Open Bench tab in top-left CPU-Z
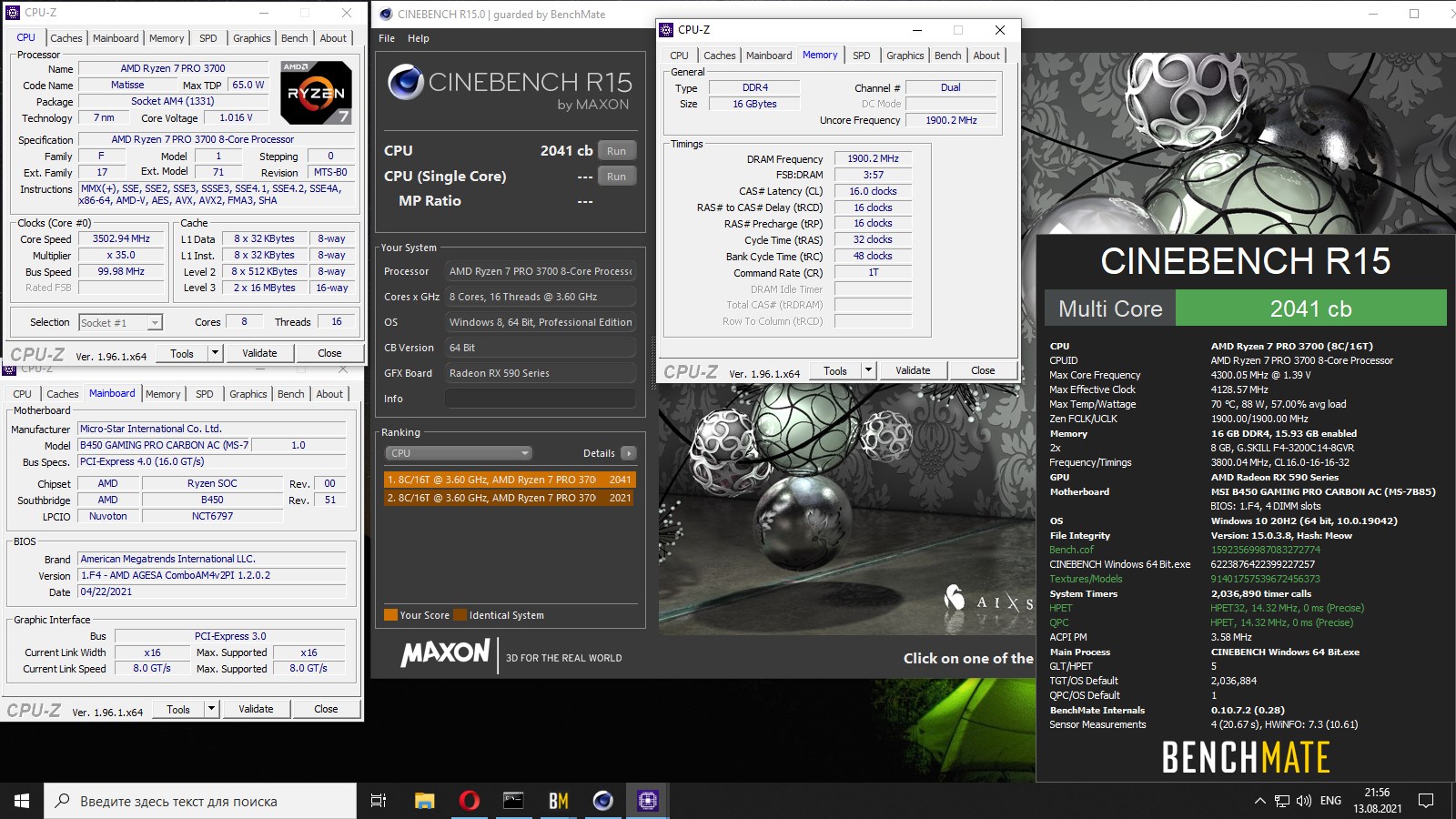This screenshot has height=819, width=1456. tap(294, 38)
